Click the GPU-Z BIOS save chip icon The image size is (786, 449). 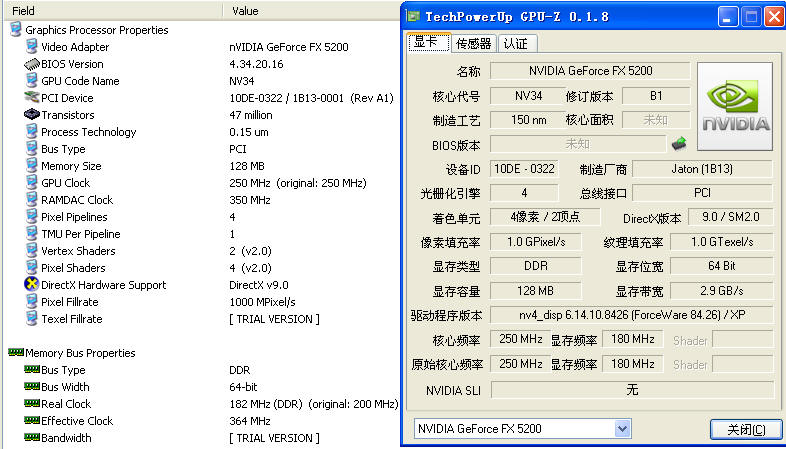(679, 144)
